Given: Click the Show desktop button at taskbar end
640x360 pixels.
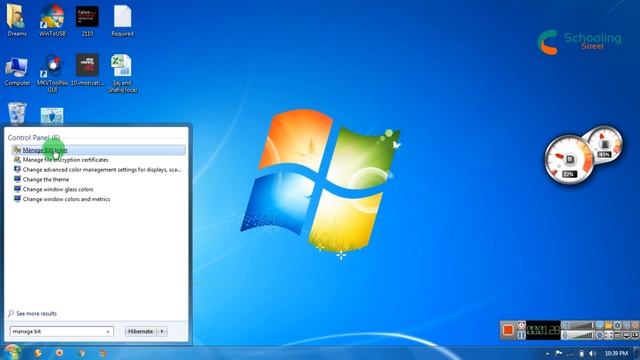Looking at the screenshot, I should pyautogui.click(x=636, y=353).
